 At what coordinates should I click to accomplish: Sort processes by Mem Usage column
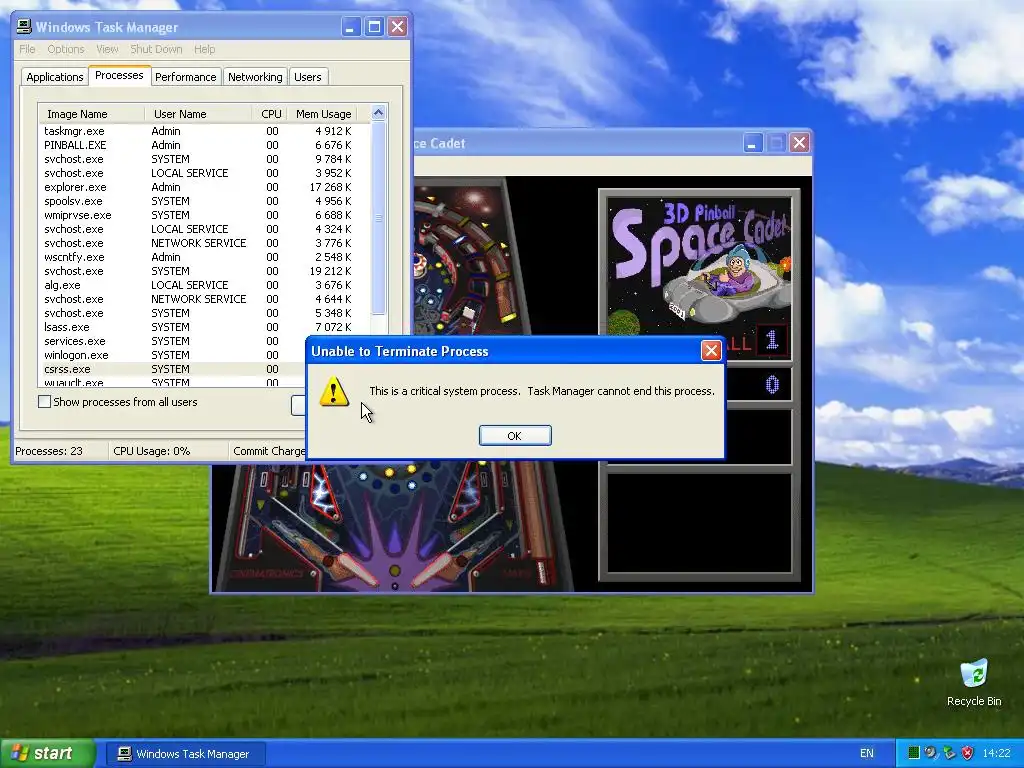tap(323, 114)
